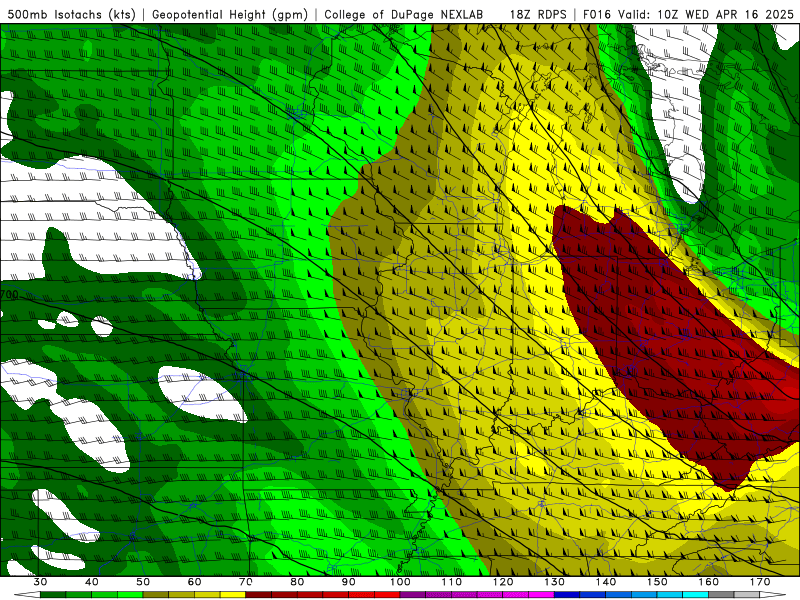Click the olive swatch just after 50
Viewport: 800px width, 600px height.
156,594
